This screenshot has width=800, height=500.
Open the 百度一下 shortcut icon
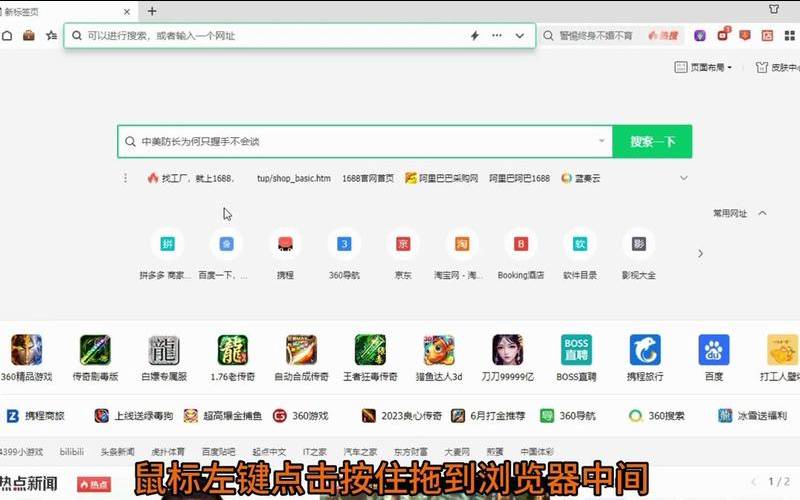227,244
